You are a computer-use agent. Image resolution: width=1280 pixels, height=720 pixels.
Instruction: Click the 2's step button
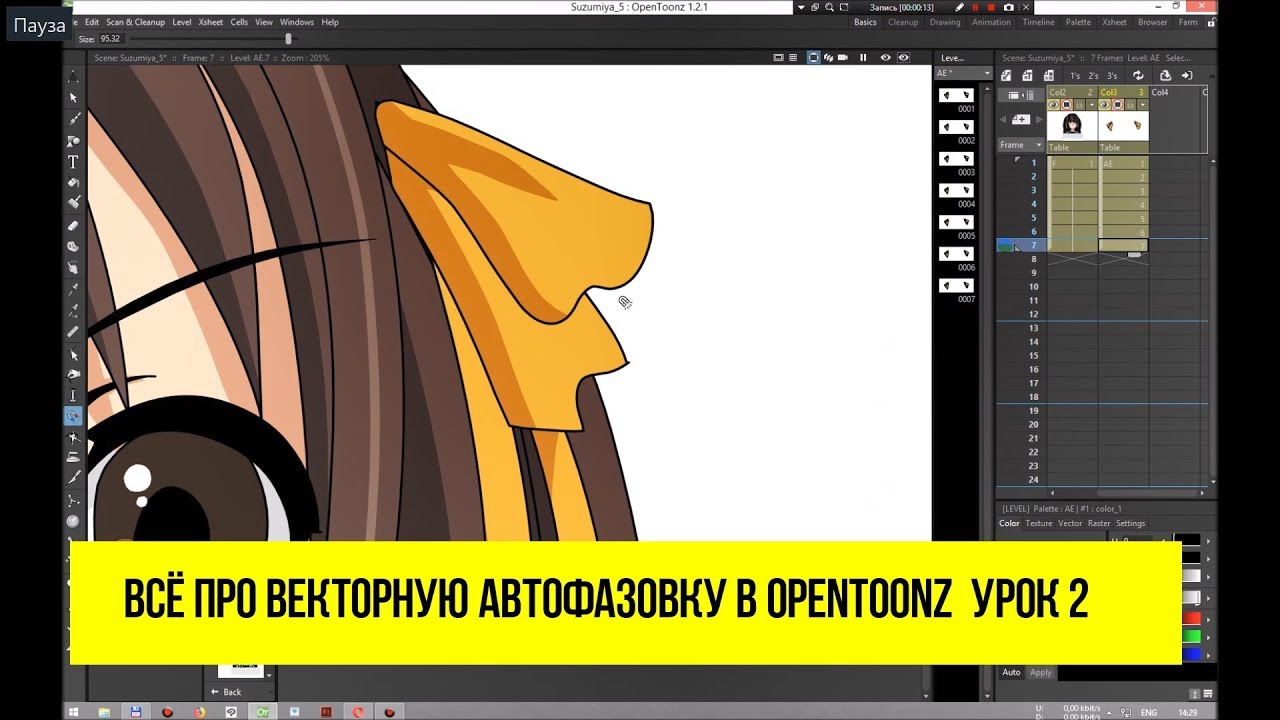[1093, 75]
